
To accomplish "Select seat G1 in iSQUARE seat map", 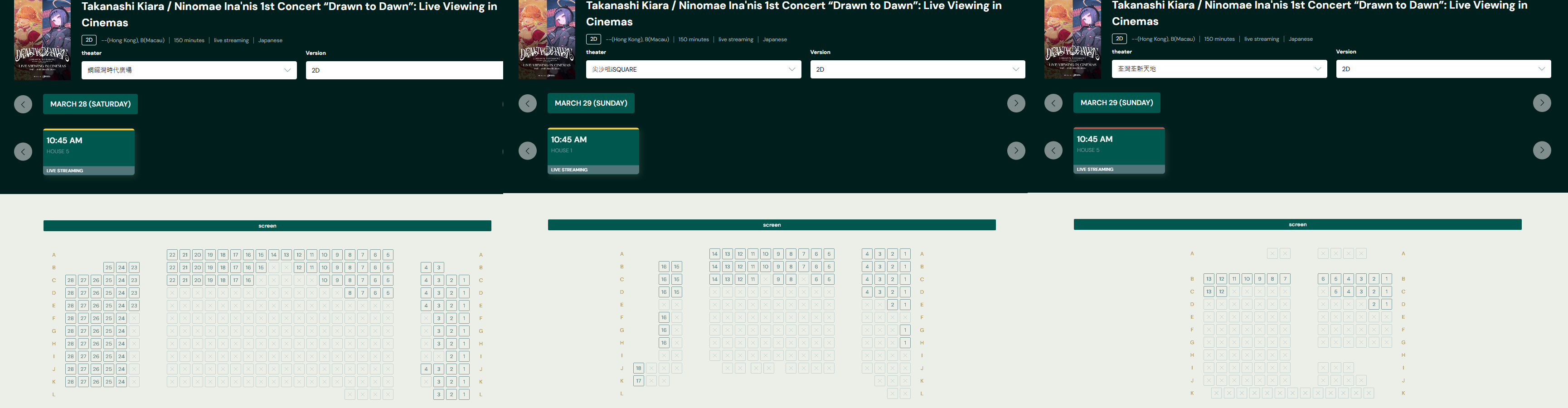I will [905, 330].
